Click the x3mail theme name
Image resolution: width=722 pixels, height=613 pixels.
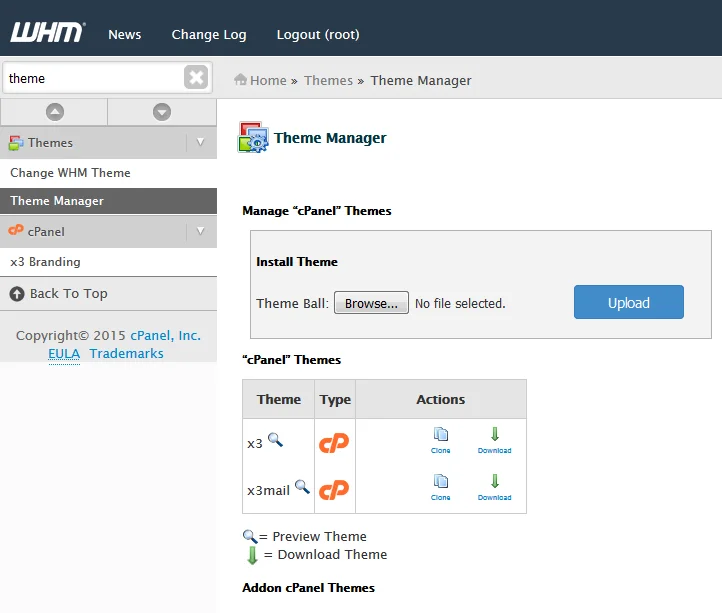[x=268, y=490]
